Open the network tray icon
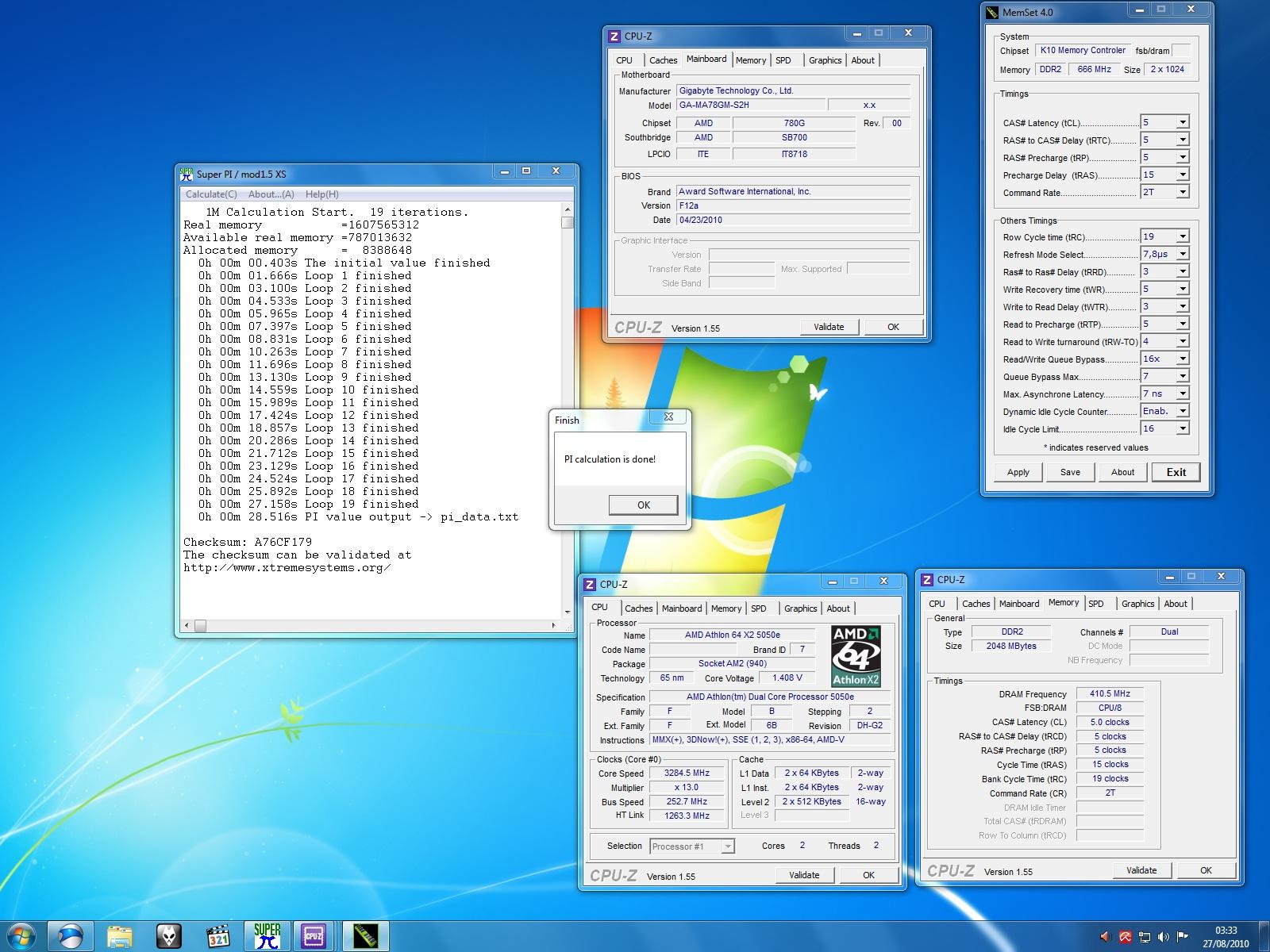This screenshot has height=952, width=1270. coord(1145,937)
